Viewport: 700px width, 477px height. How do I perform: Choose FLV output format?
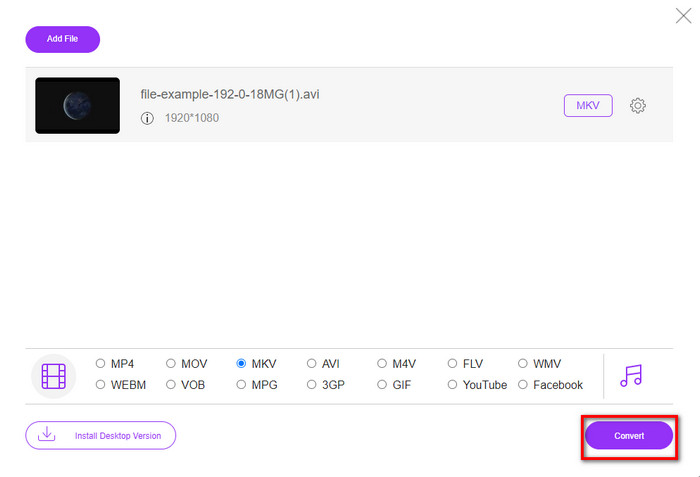point(453,364)
